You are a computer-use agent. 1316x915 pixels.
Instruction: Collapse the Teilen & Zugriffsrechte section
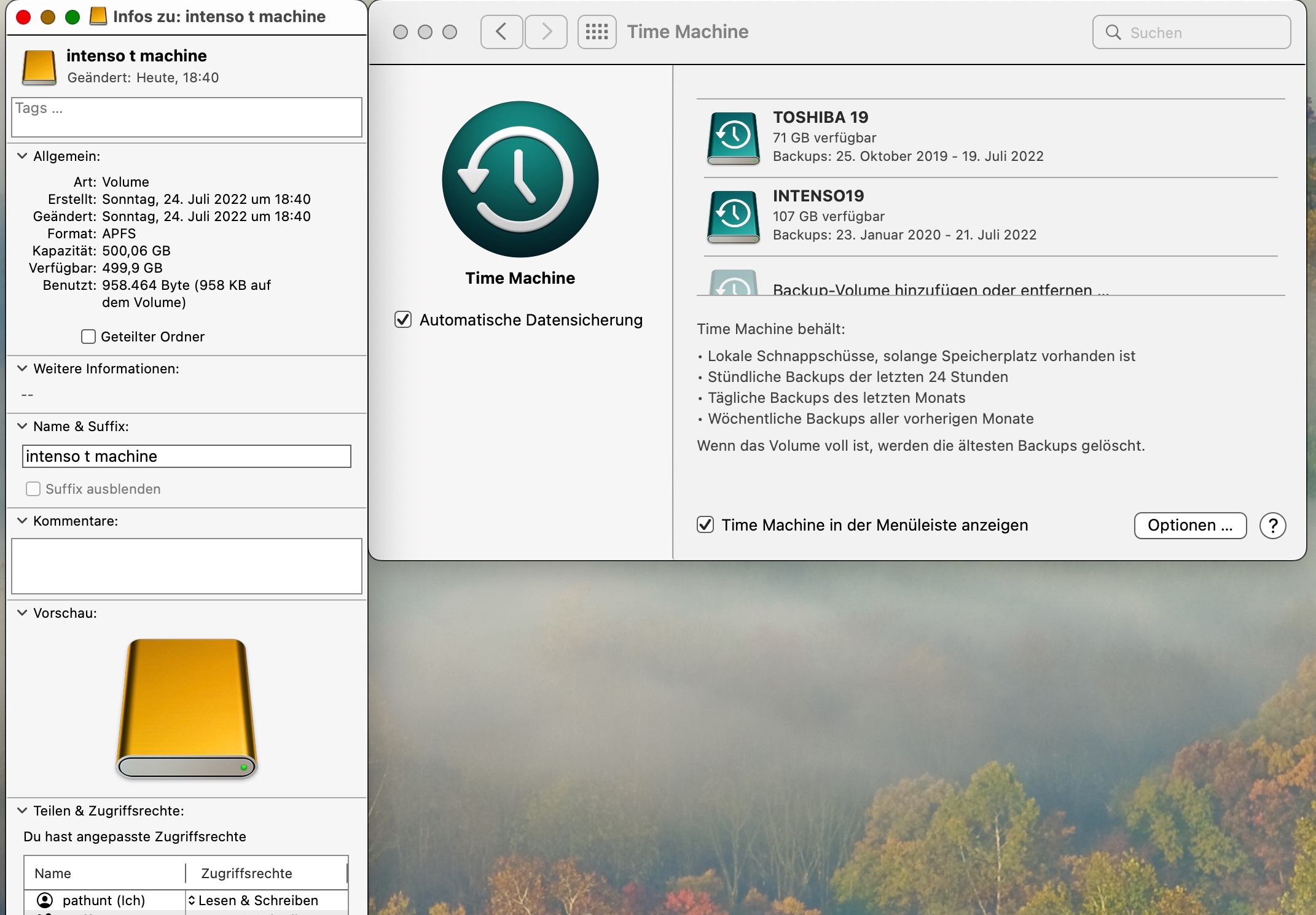click(22, 811)
